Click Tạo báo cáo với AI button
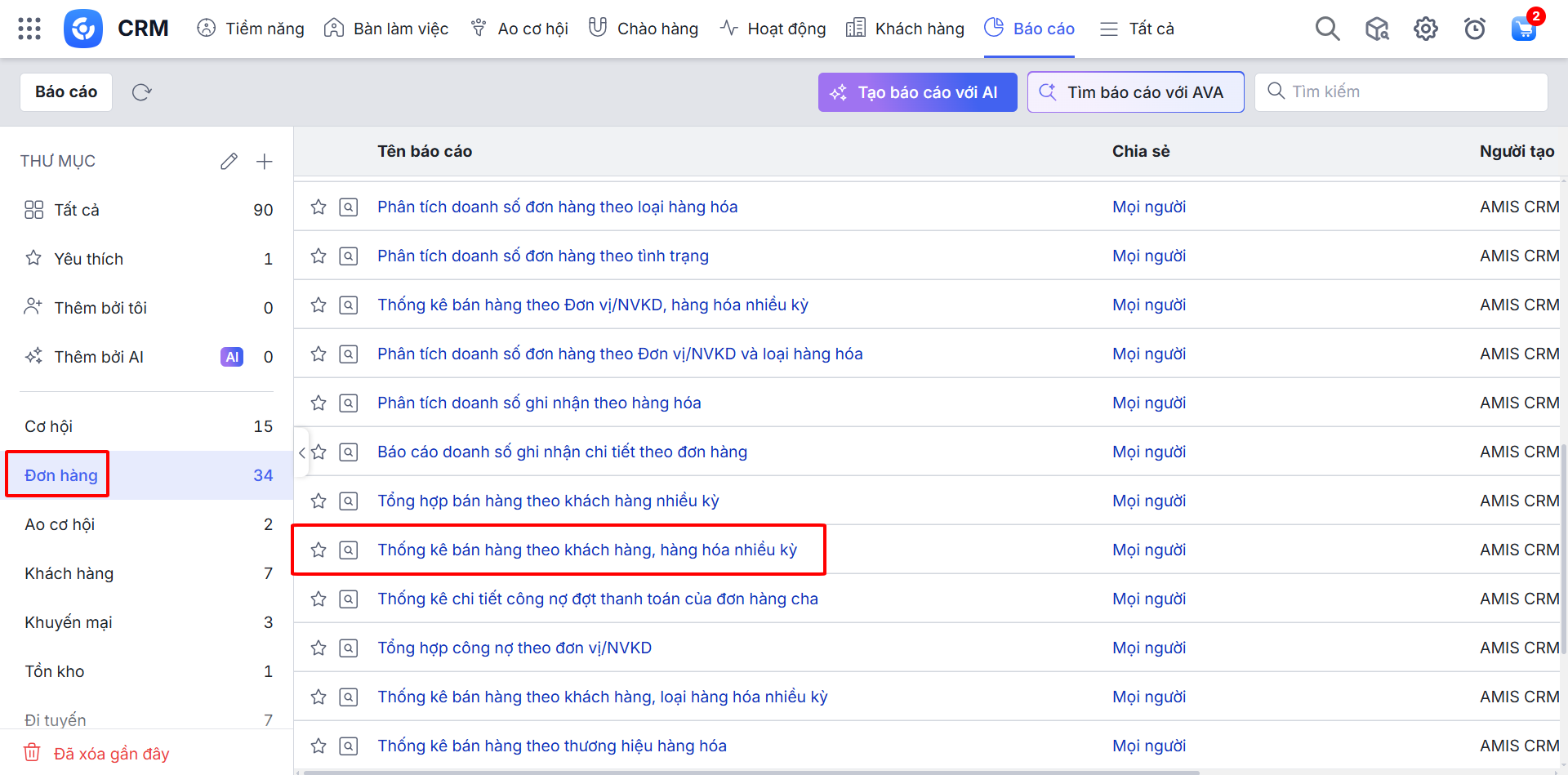Screen dimensions: 1568x775 (x=917, y=92)
